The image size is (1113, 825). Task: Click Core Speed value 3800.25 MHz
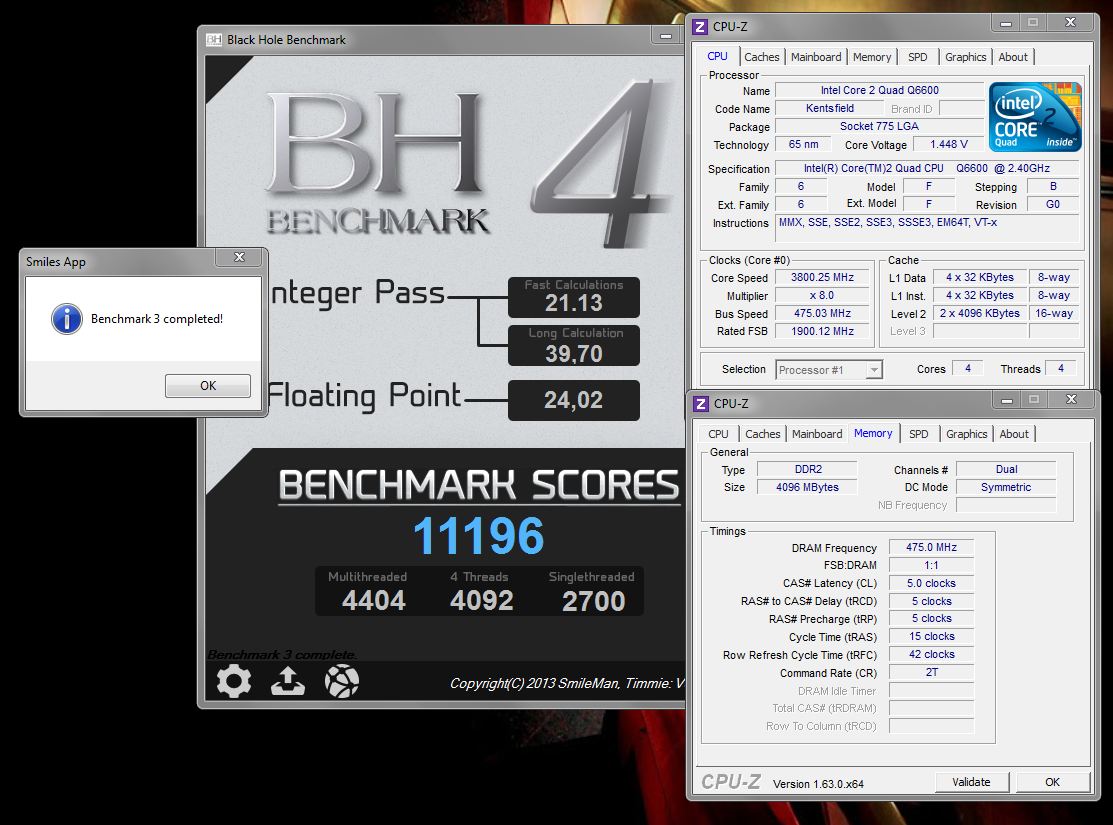(822, 277)
